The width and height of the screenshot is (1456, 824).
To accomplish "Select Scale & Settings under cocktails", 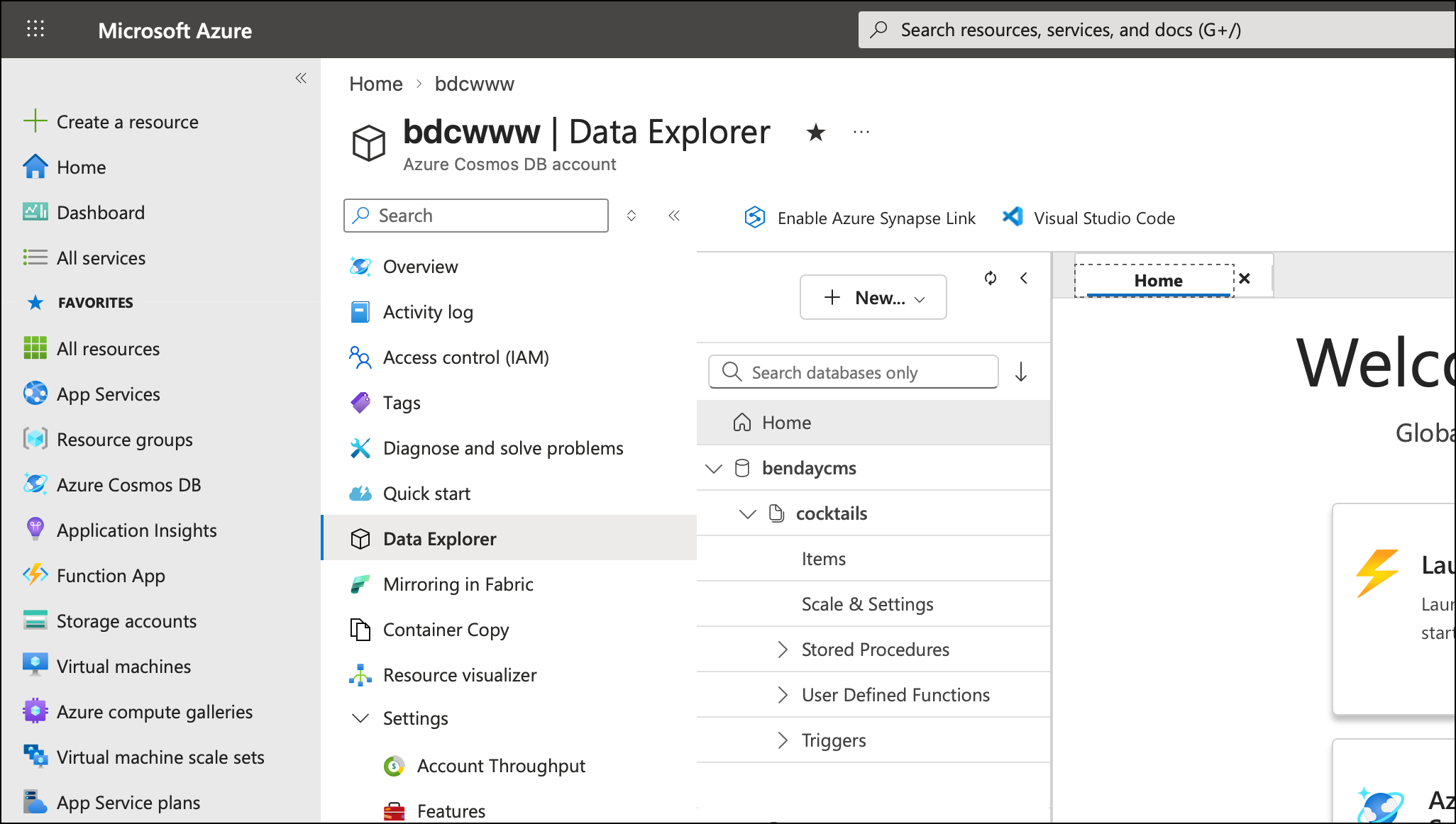I will [867, 603].
